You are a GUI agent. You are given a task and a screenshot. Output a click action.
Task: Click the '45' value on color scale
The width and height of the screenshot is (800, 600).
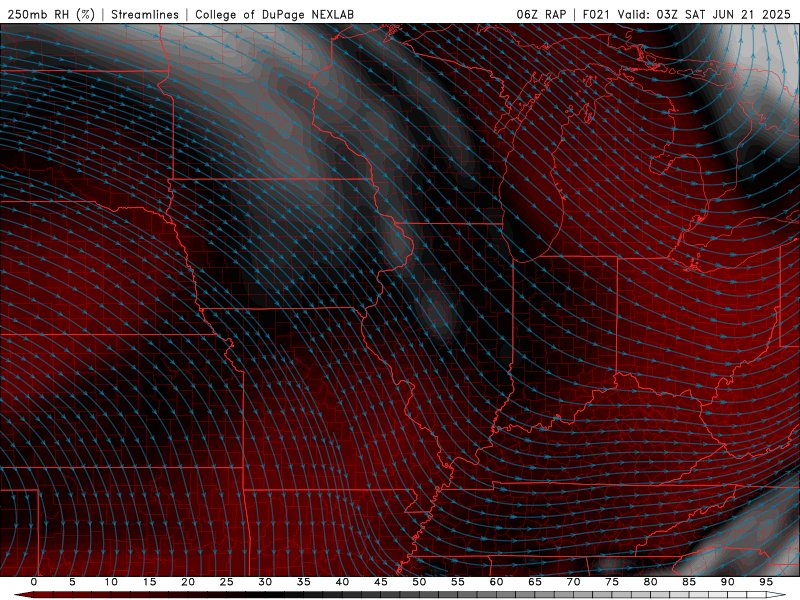tap(381, 582)
